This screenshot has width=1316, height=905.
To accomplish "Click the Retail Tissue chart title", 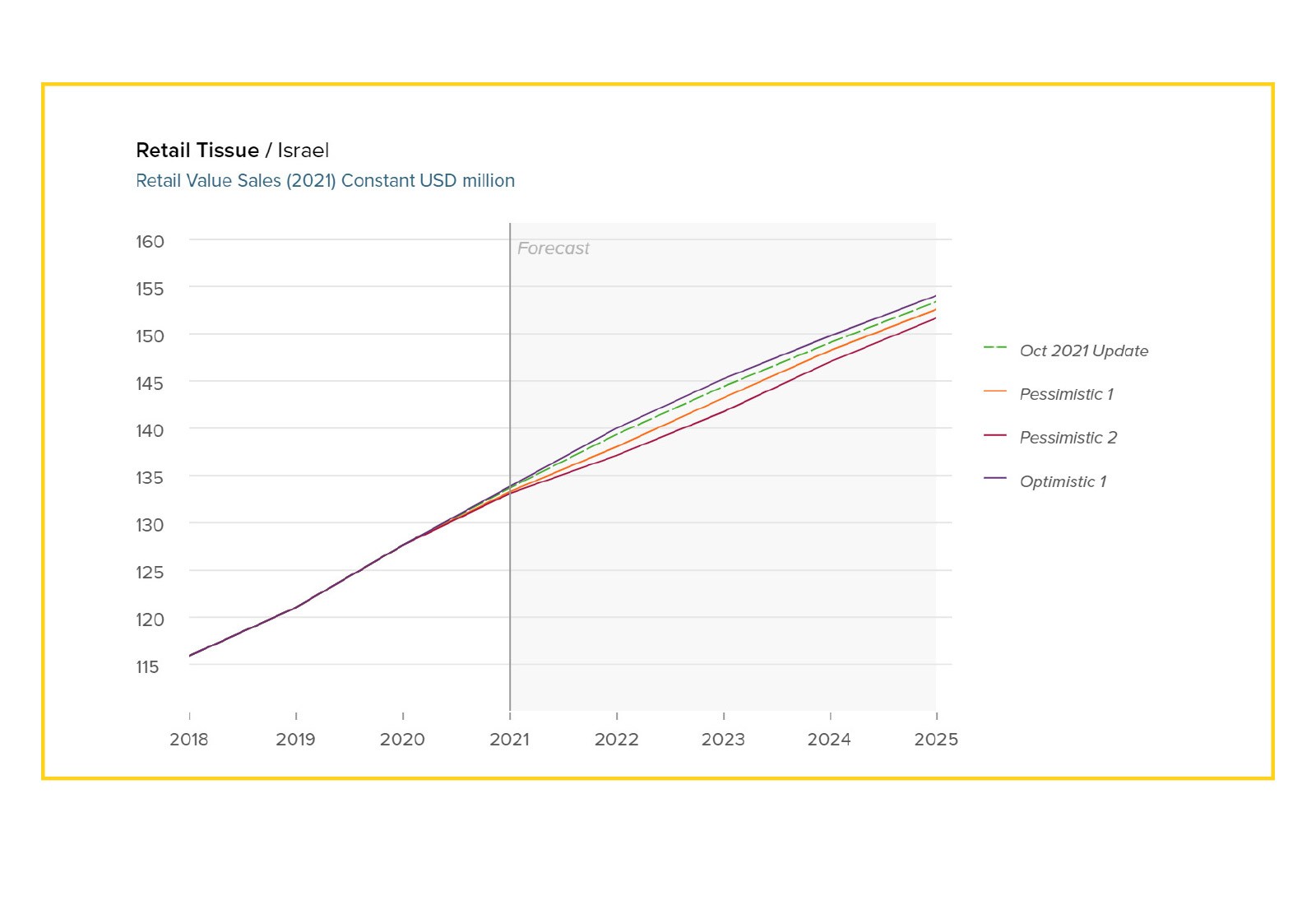I will click(197, 151).
